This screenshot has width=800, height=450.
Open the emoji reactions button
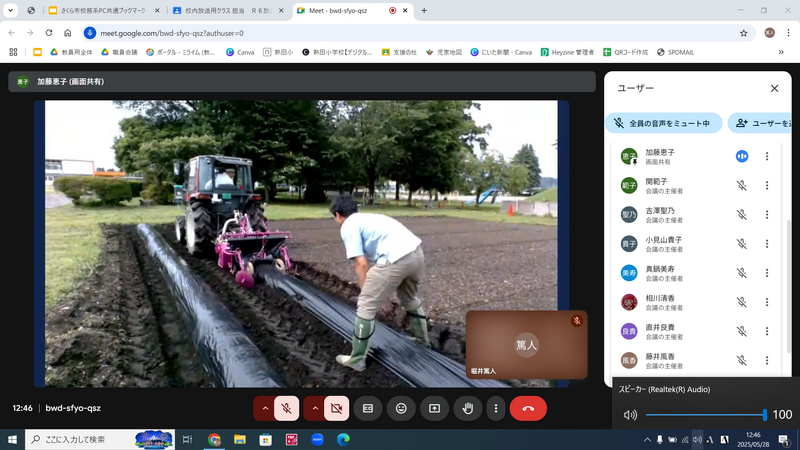[401, 408]
